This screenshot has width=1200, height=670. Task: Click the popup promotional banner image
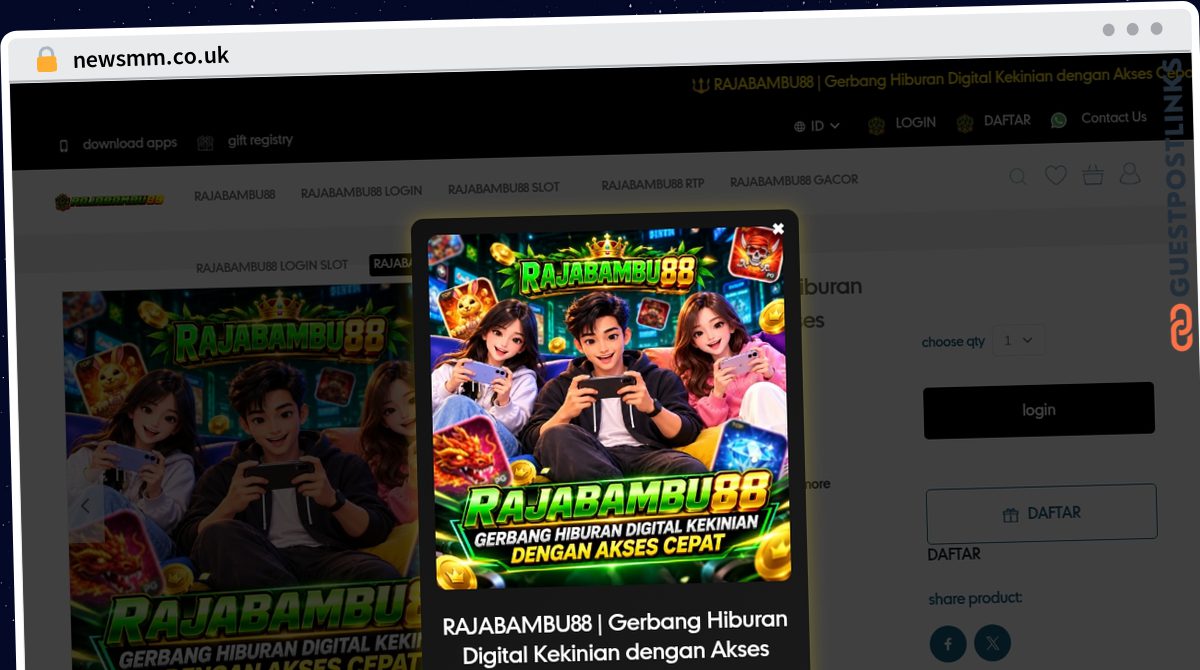(609, 408)
